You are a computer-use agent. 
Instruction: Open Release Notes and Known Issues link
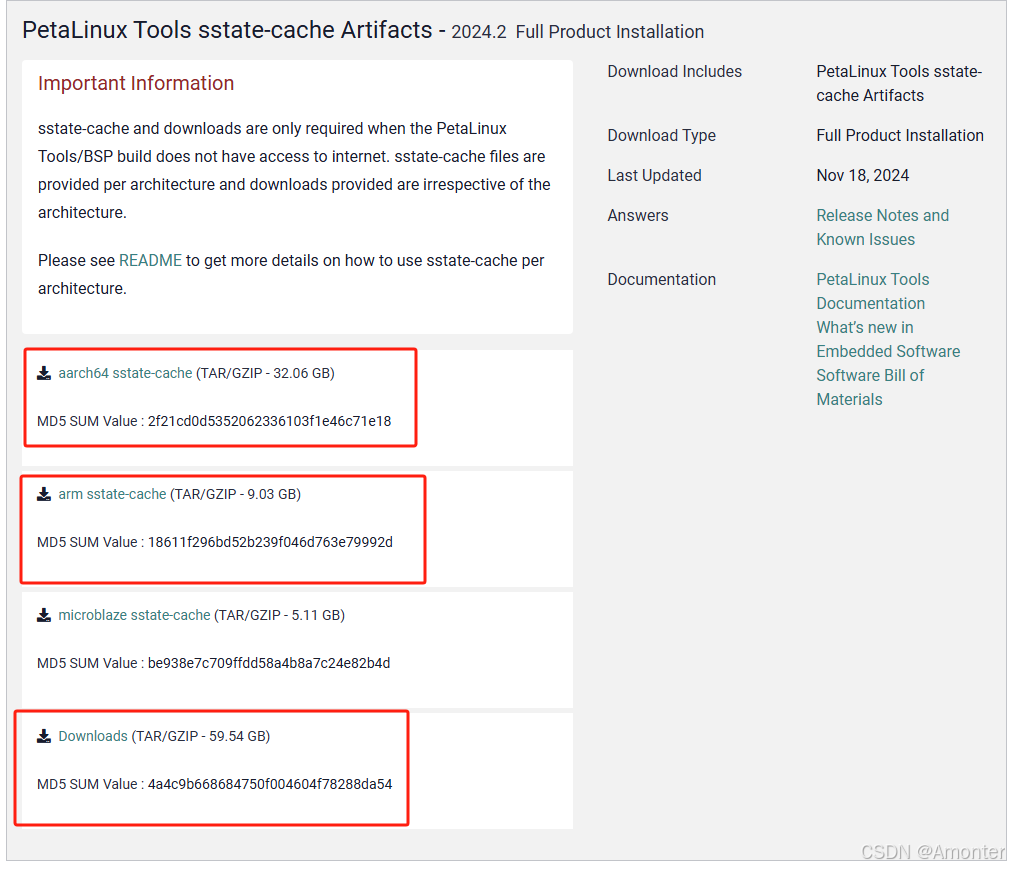[x=882, y=227]
